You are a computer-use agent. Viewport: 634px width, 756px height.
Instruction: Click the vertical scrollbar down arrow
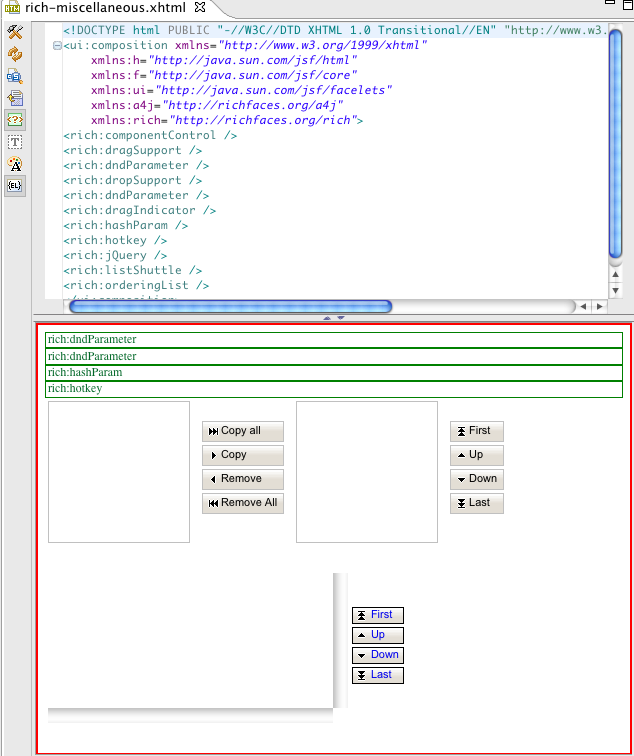[616, 289]
